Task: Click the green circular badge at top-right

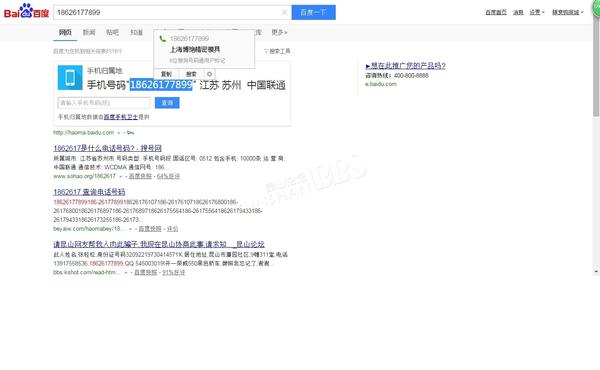Action: tap(596, 8)
